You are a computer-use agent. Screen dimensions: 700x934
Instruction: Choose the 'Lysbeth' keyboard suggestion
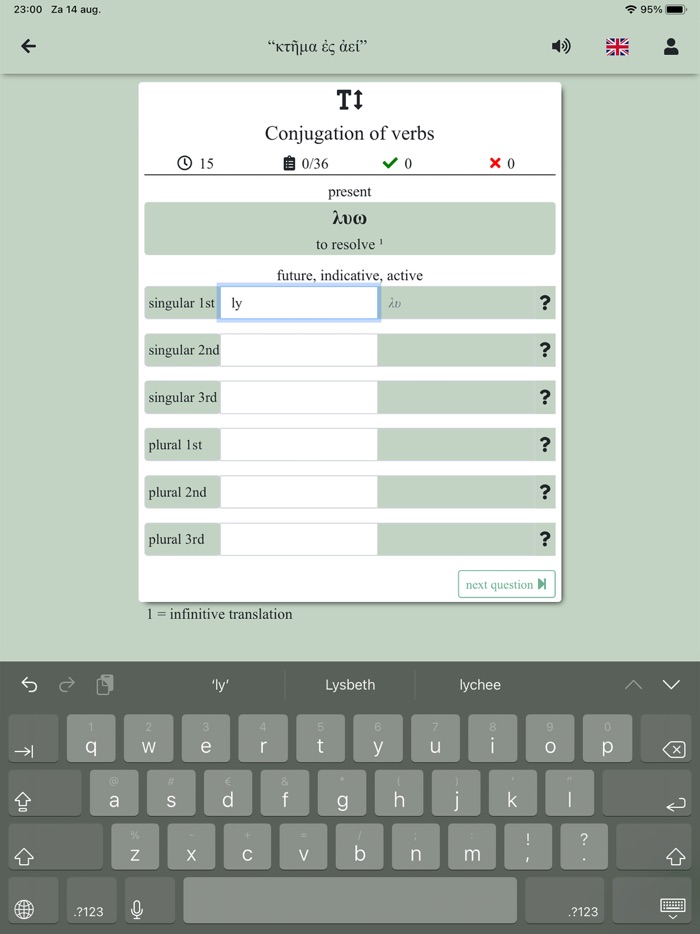point(350,684)
